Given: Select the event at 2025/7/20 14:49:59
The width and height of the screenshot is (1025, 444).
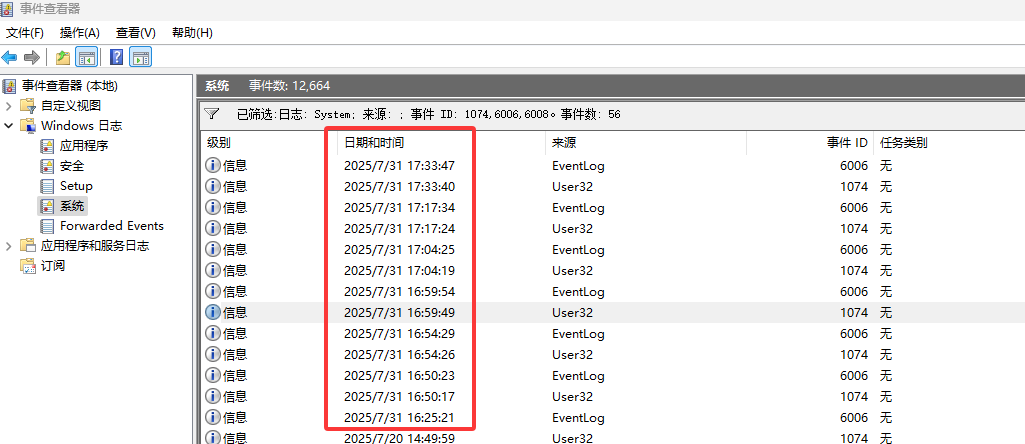Looking at the screenshot, I should [x=613, y=437].
